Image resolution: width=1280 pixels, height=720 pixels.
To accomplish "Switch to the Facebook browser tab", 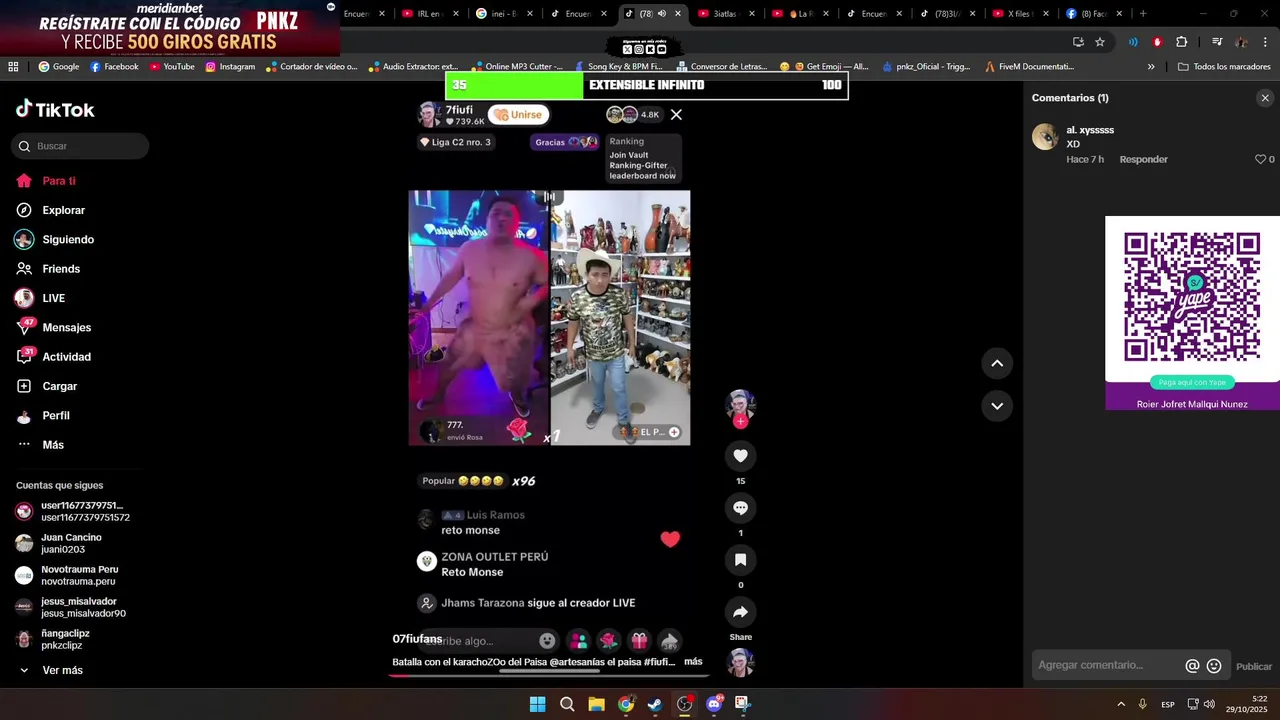I will (1093, 14).
